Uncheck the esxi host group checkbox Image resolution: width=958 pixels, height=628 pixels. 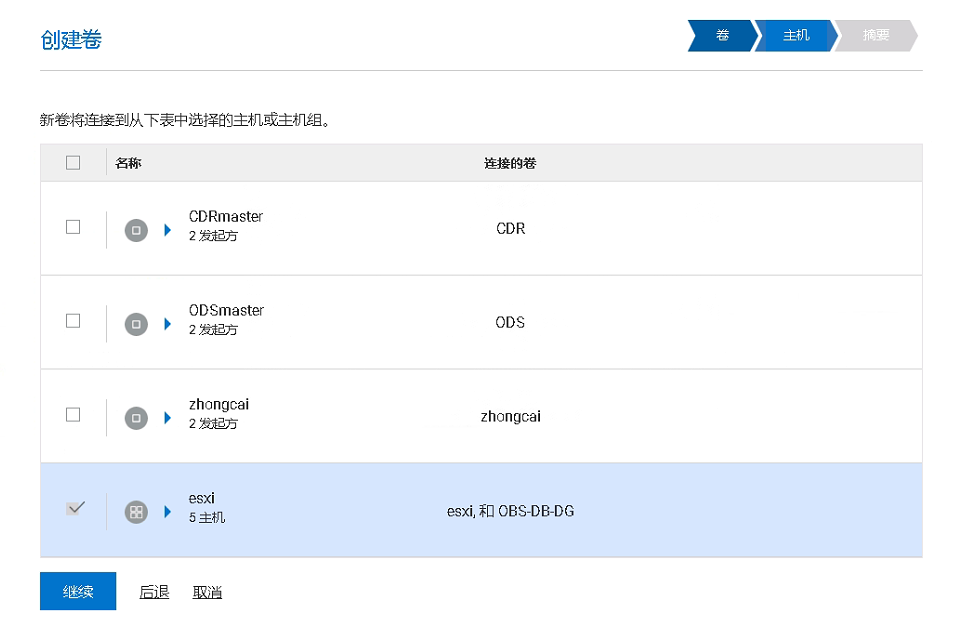point(74,509)
